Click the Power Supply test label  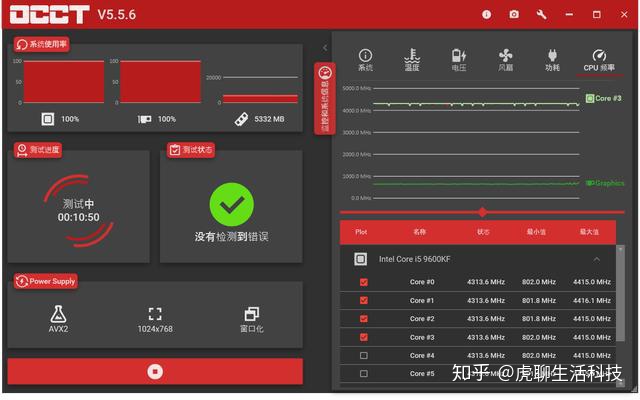(x=46, y=281)
